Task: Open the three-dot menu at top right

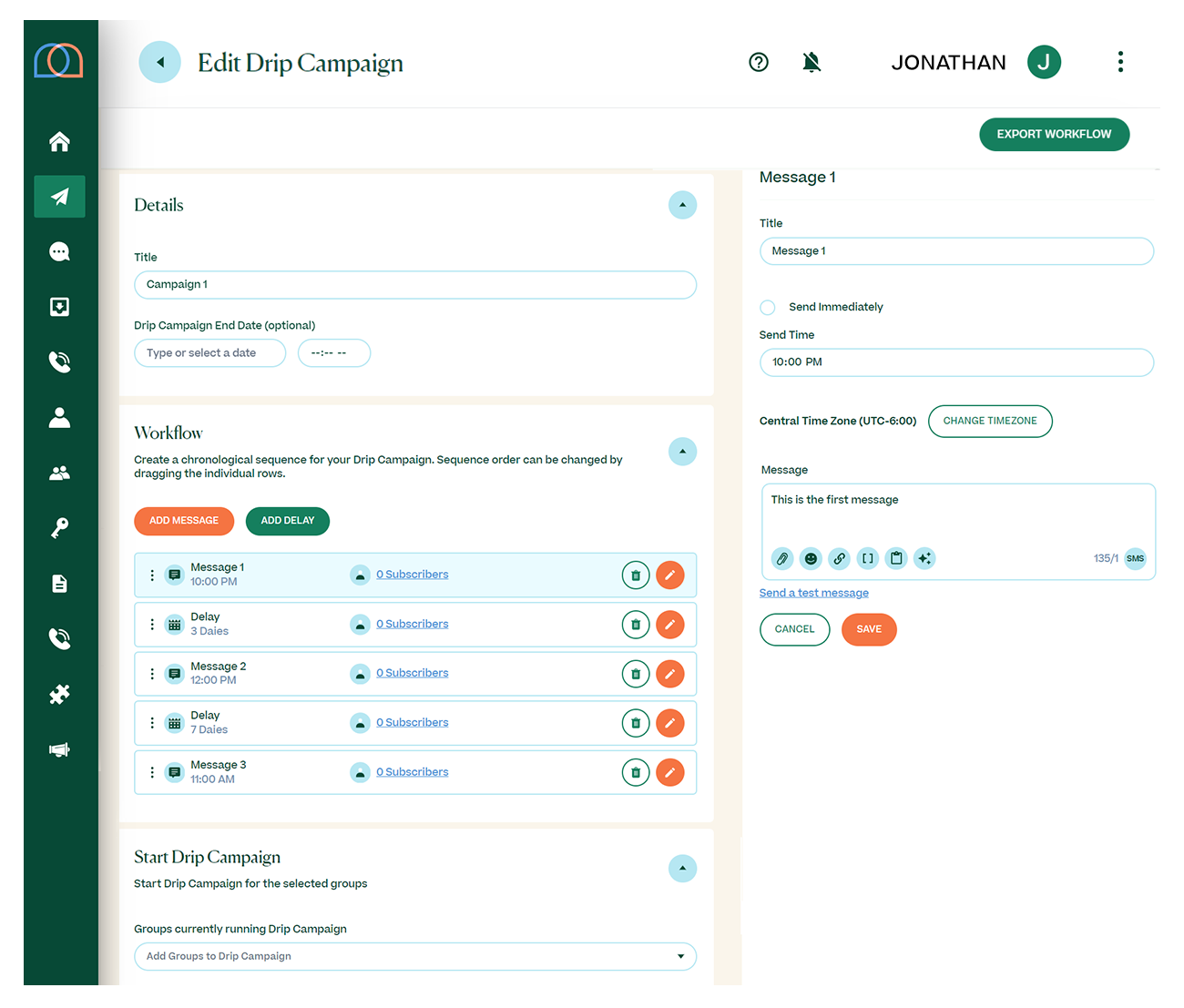Action: coord(1120,62)
